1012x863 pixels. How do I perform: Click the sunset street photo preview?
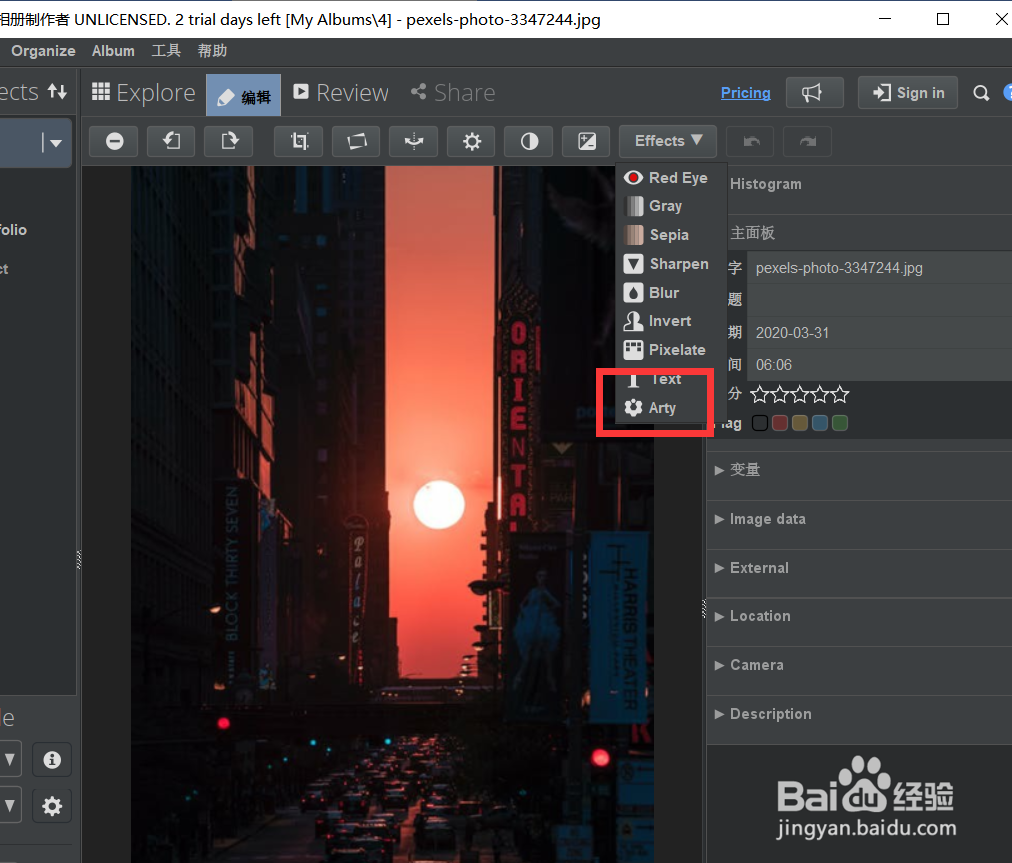click(392, 514)
